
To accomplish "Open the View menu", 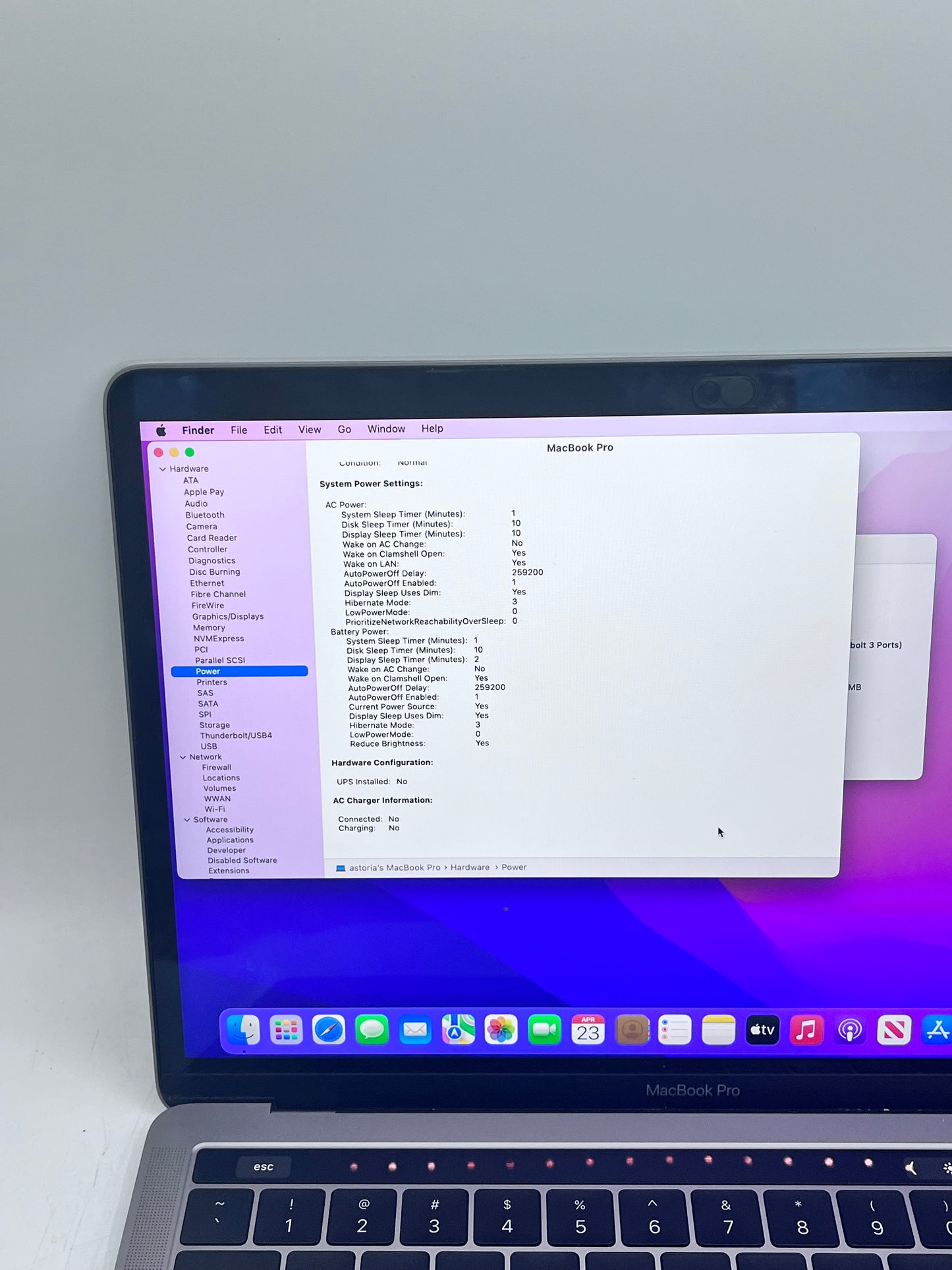I will [x=310, y=430].
